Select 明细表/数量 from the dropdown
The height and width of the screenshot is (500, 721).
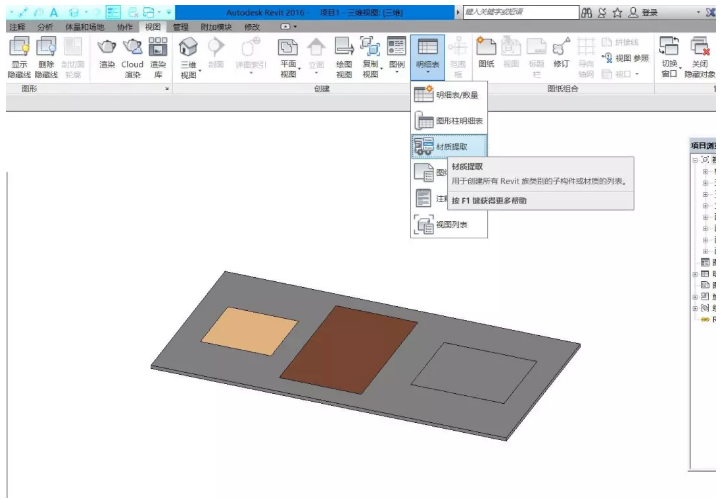[449, 94]
